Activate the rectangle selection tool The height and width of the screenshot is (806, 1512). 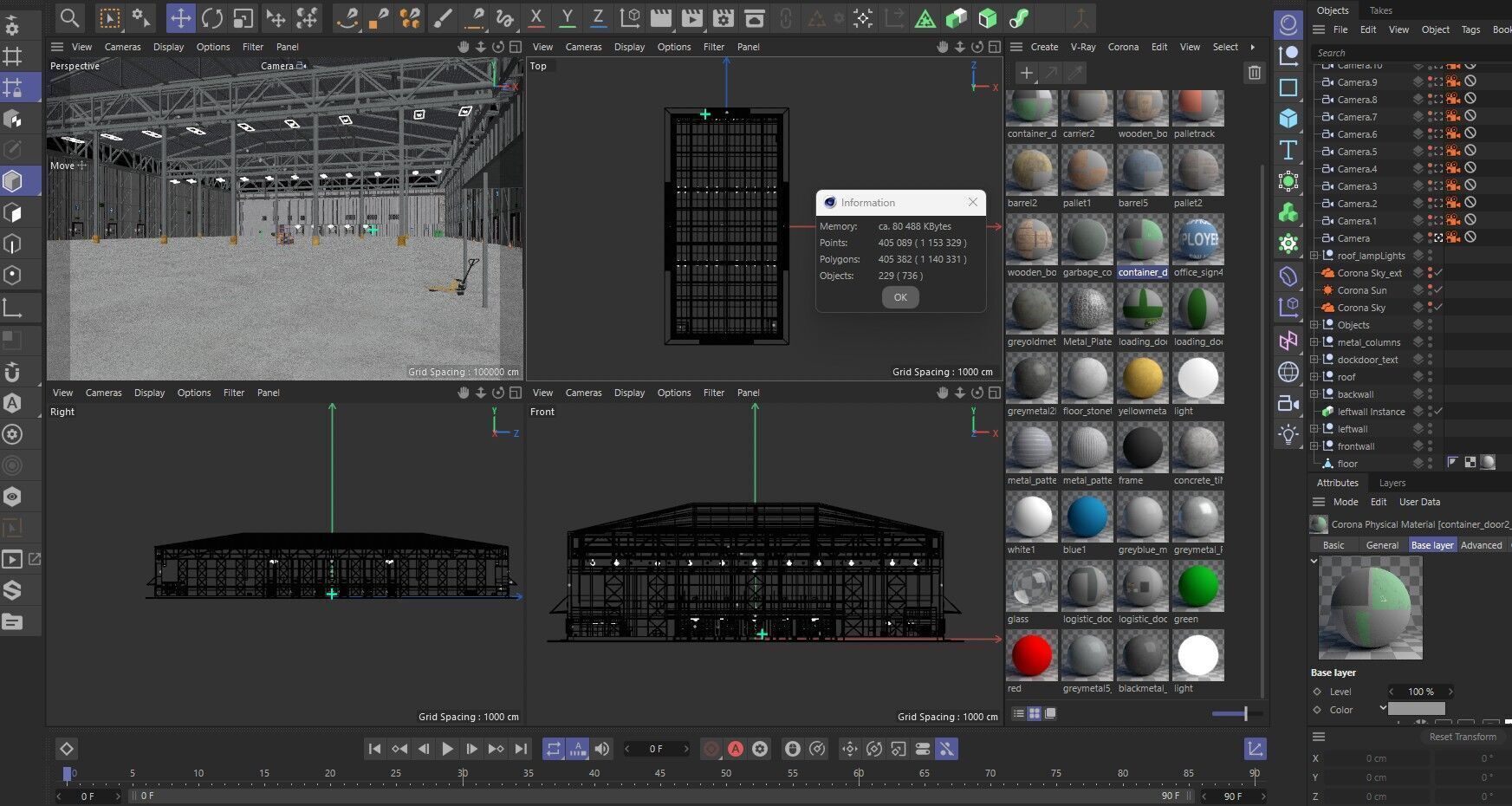[x=110, y=17]
